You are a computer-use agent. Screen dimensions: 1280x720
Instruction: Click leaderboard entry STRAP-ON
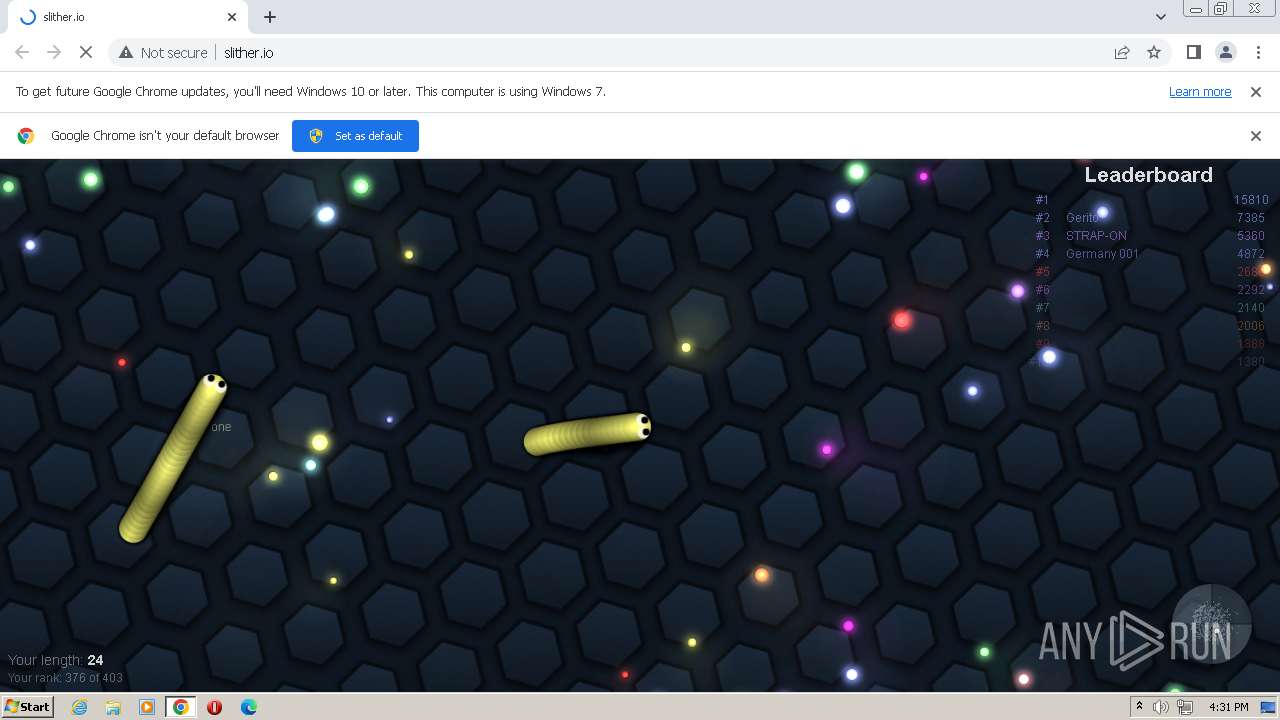click(1096, 236)
